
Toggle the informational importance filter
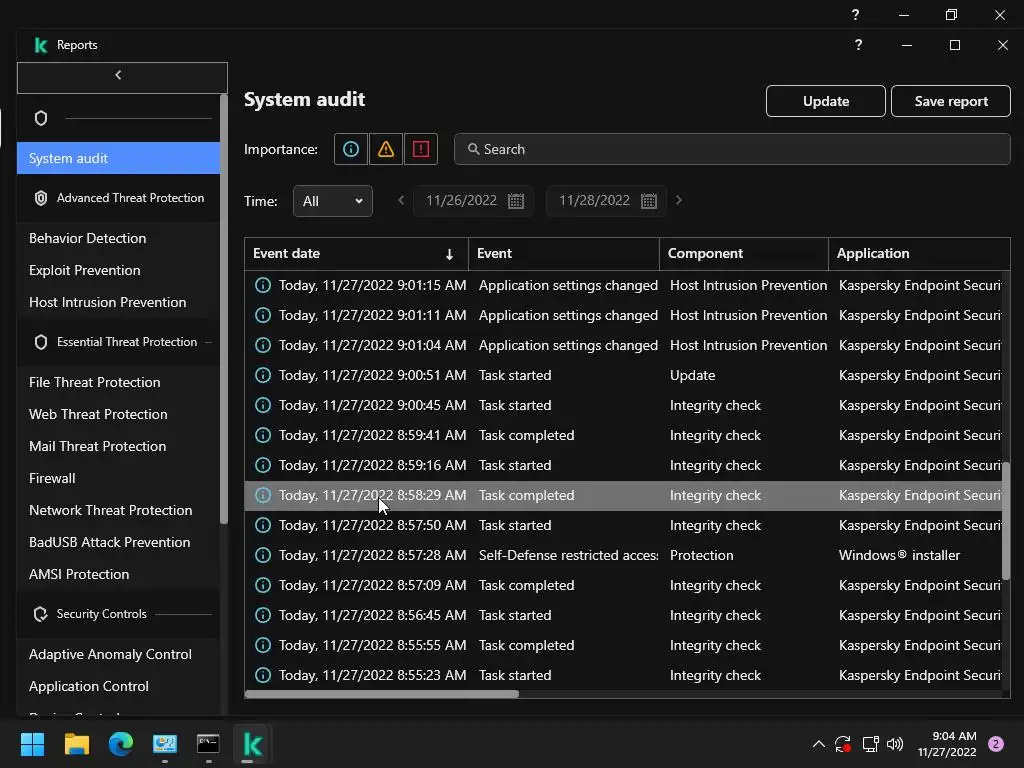351,150
